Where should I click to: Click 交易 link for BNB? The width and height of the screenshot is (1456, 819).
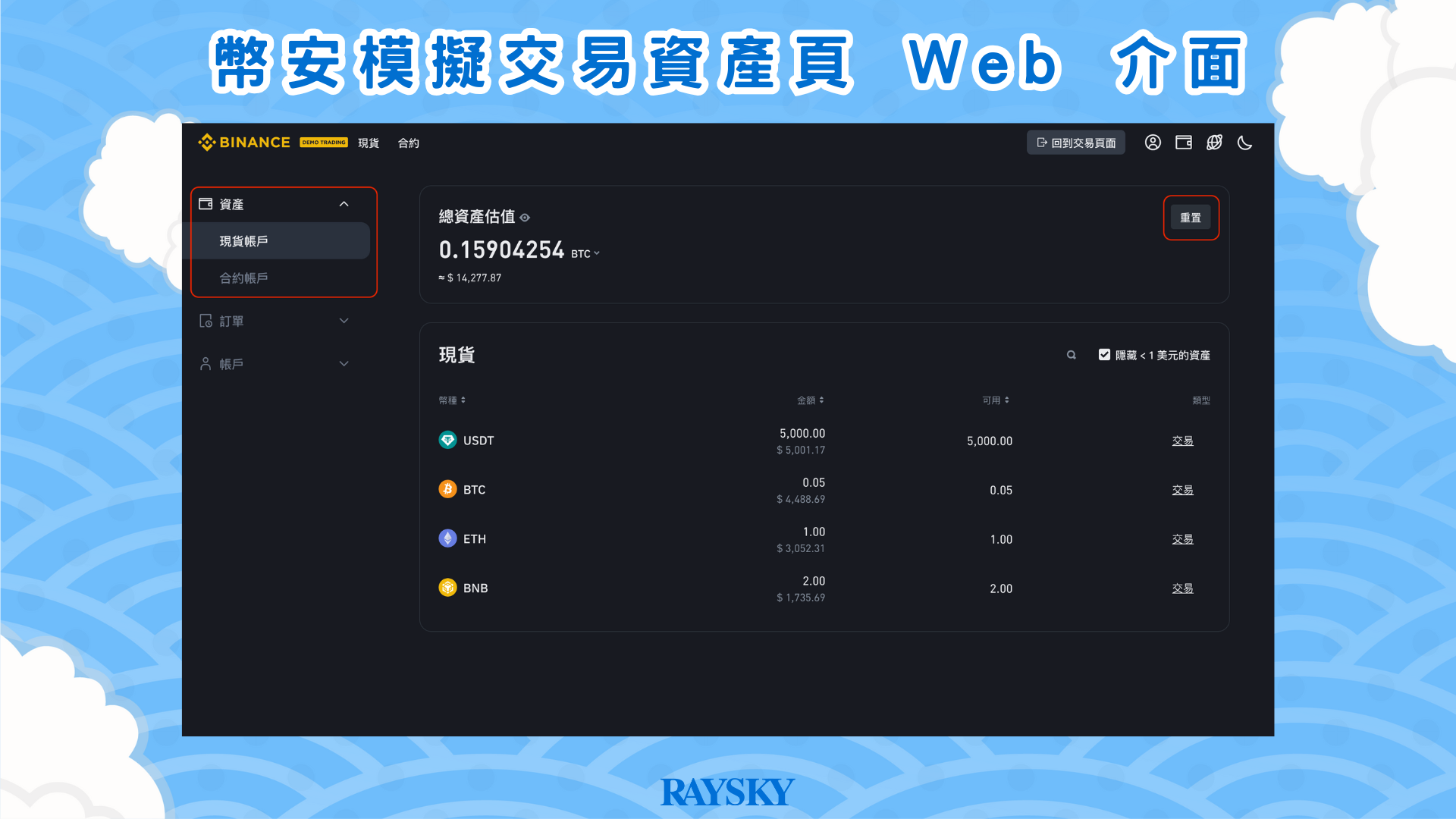1183,588
